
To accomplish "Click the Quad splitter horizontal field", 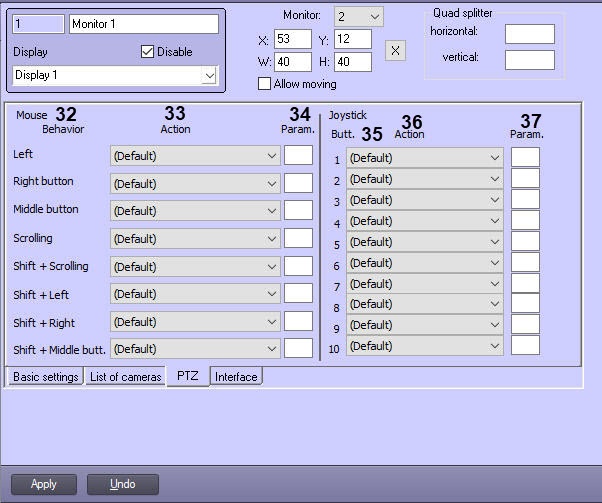I will click(530, 34).
